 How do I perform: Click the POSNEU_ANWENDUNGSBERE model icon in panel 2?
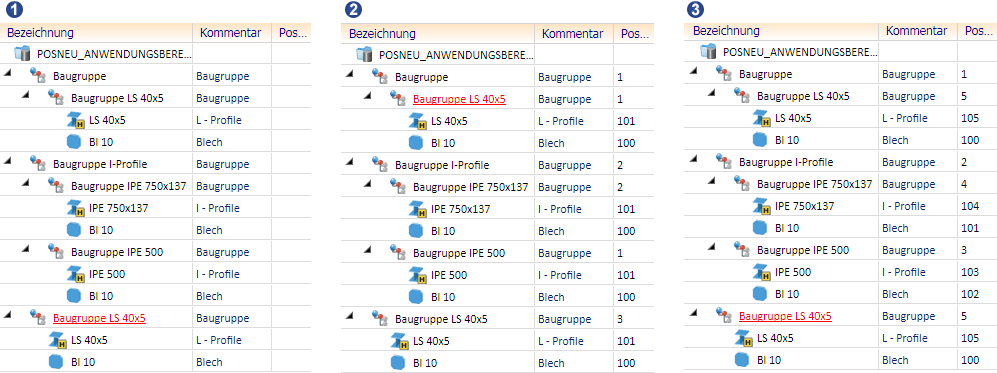tap(365, 55)
